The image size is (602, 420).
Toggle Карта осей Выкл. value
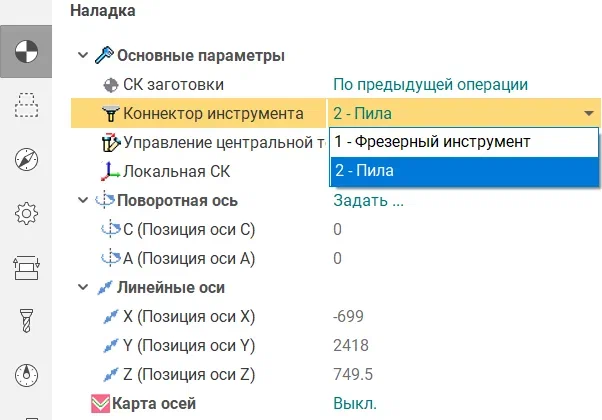point(355,403)
